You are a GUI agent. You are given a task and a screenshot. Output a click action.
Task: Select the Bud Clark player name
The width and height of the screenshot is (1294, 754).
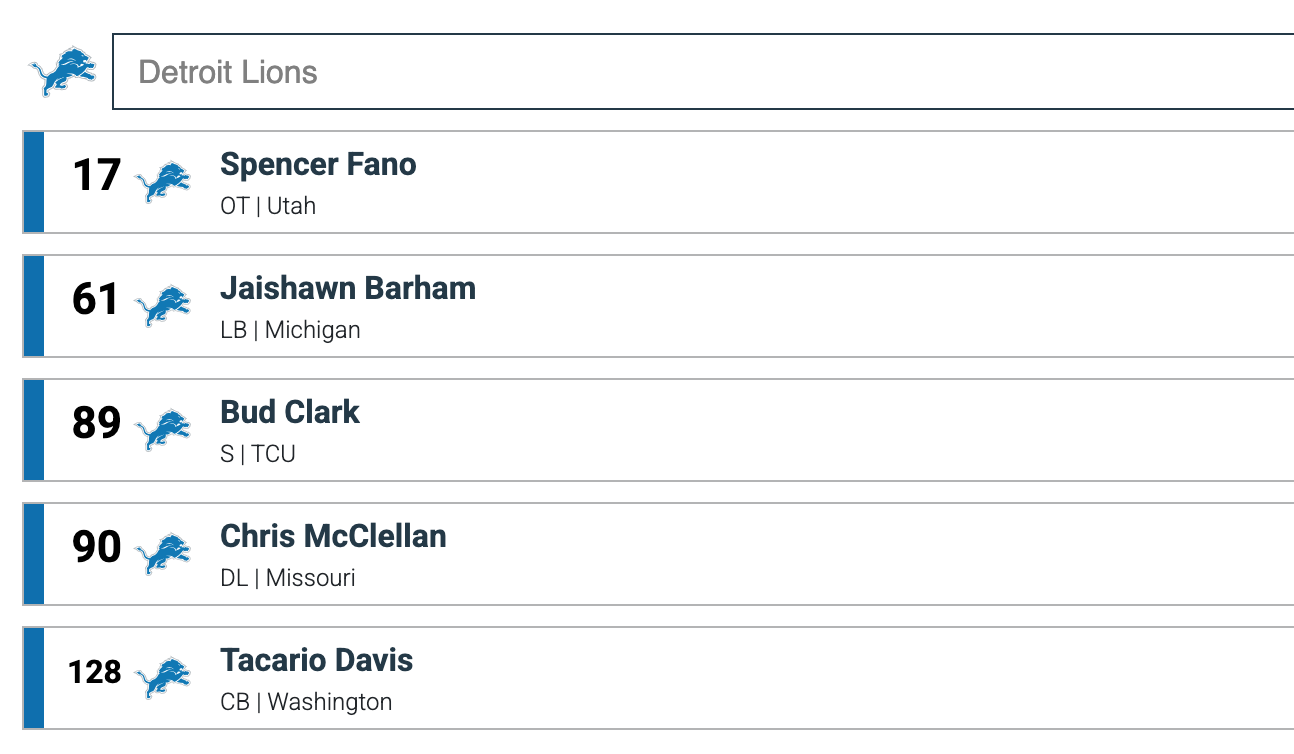coord(290,412)
